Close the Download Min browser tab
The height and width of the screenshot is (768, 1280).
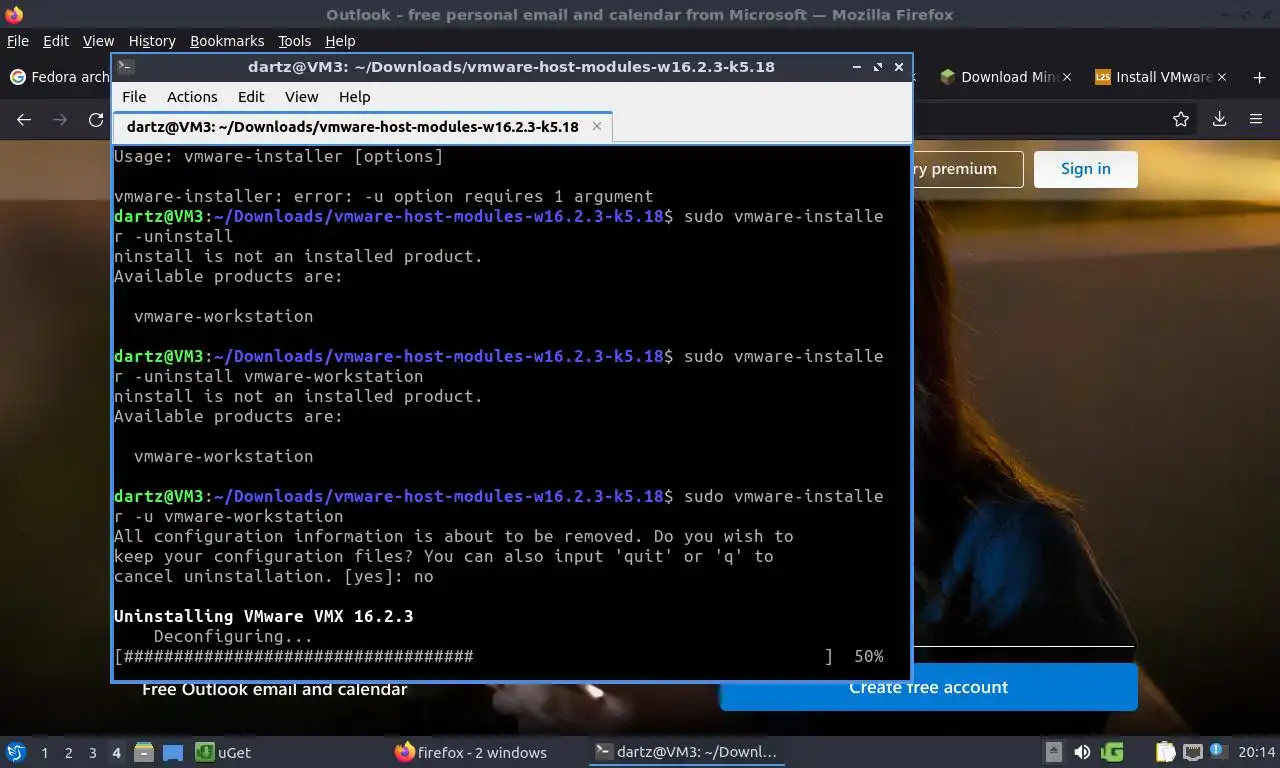(x=1066, y=77)
